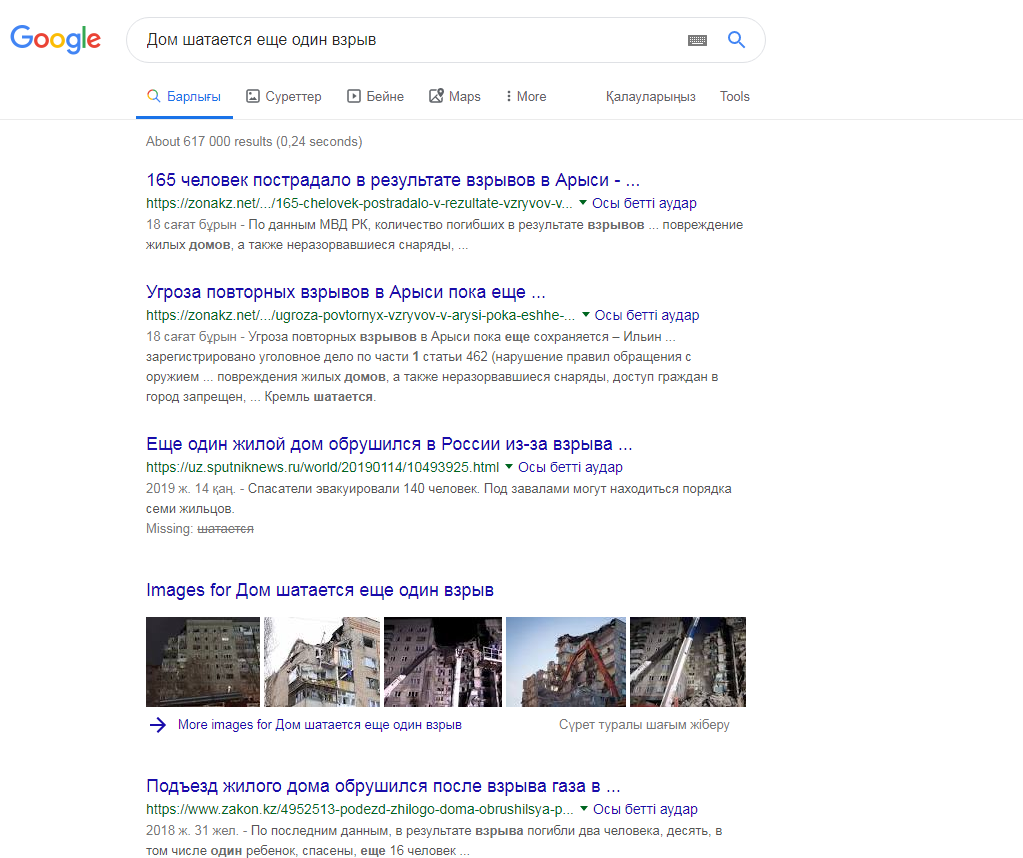The width and height of the screenshot is (1023, 858).
Task: Click 'Сурет туралы шағым жіберу' report link
Action: click(644, 725)
